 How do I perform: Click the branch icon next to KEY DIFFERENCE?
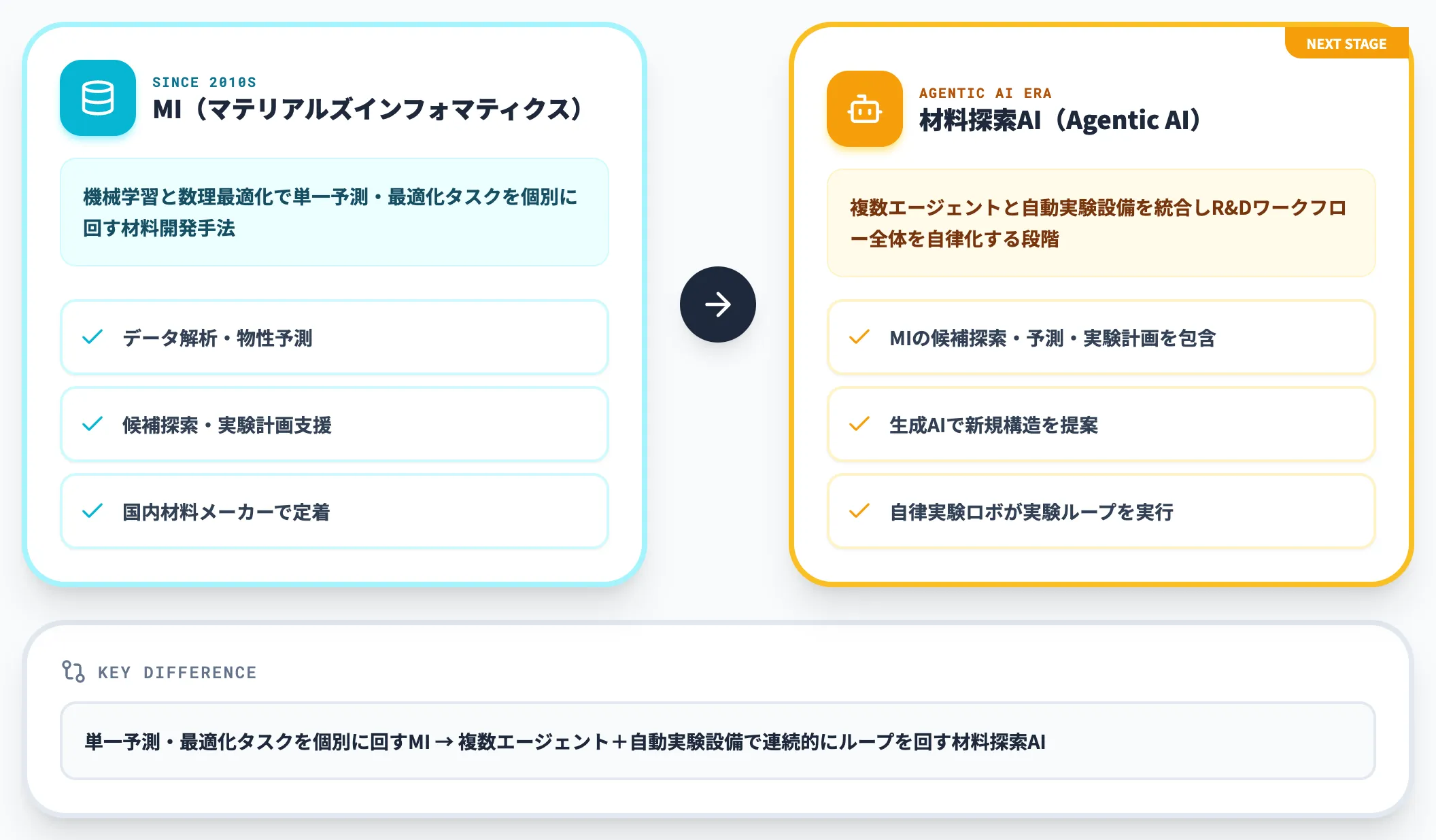(x=73, y=671)
